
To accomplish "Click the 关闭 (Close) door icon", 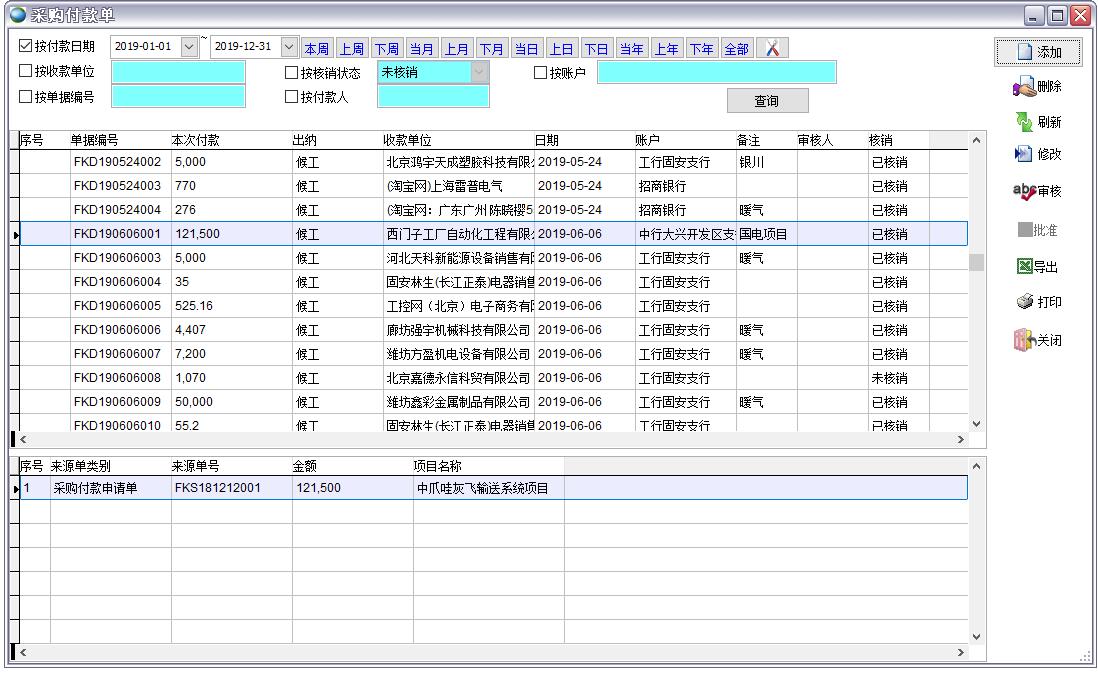I will point(1024,340).
